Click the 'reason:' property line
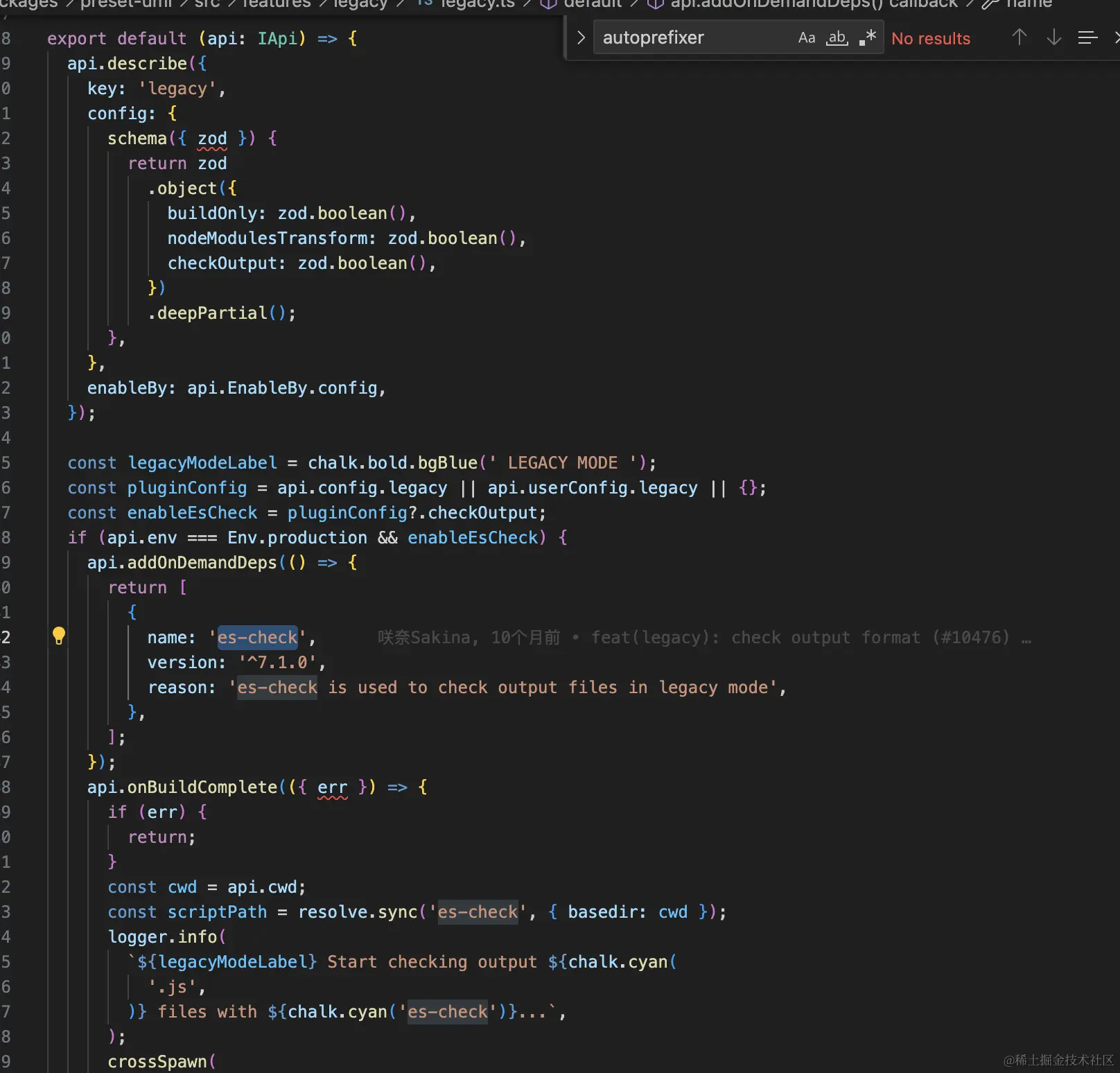The height and width of the screenshot is (1073, 1120). (x=466, y=688)
